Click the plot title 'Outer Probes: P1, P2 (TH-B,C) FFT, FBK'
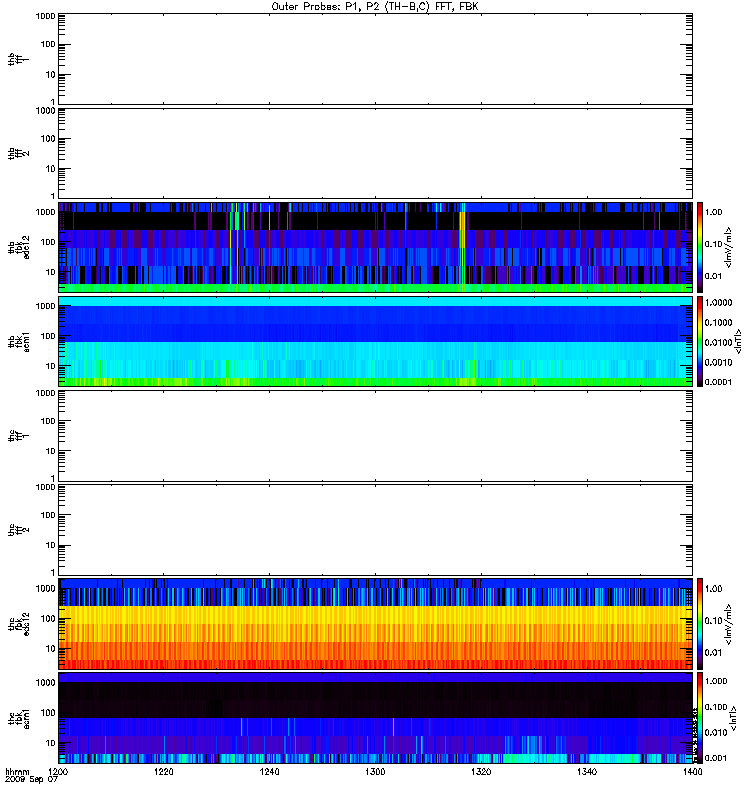The height and width of the screenshot is (800, 750). click(x=375, y=7)
